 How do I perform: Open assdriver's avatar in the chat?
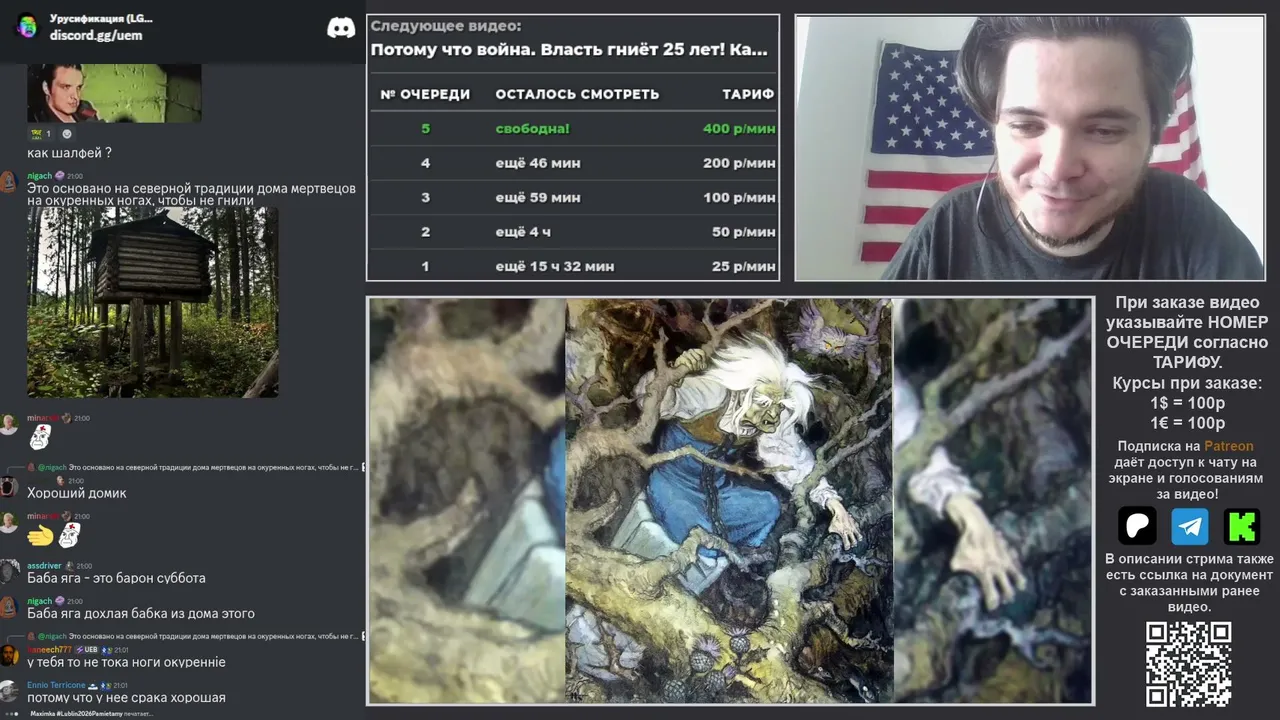9,571
